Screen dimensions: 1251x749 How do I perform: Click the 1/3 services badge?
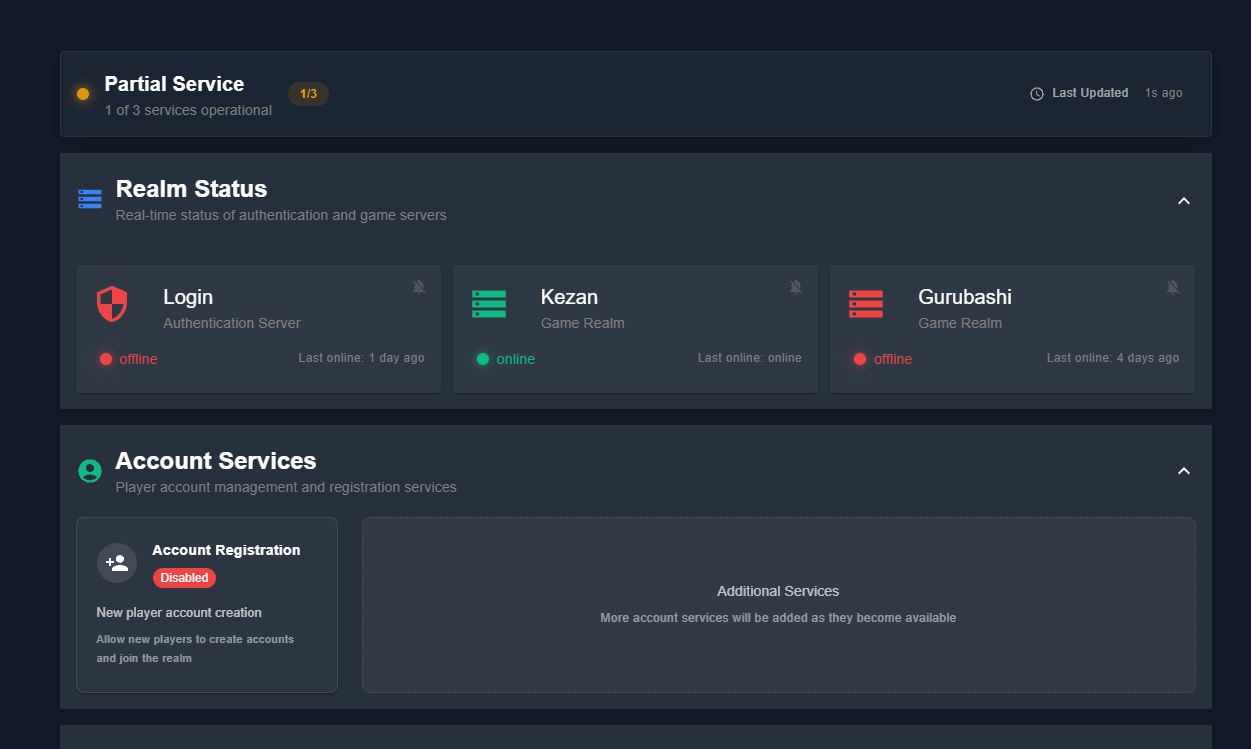[308, 94]
